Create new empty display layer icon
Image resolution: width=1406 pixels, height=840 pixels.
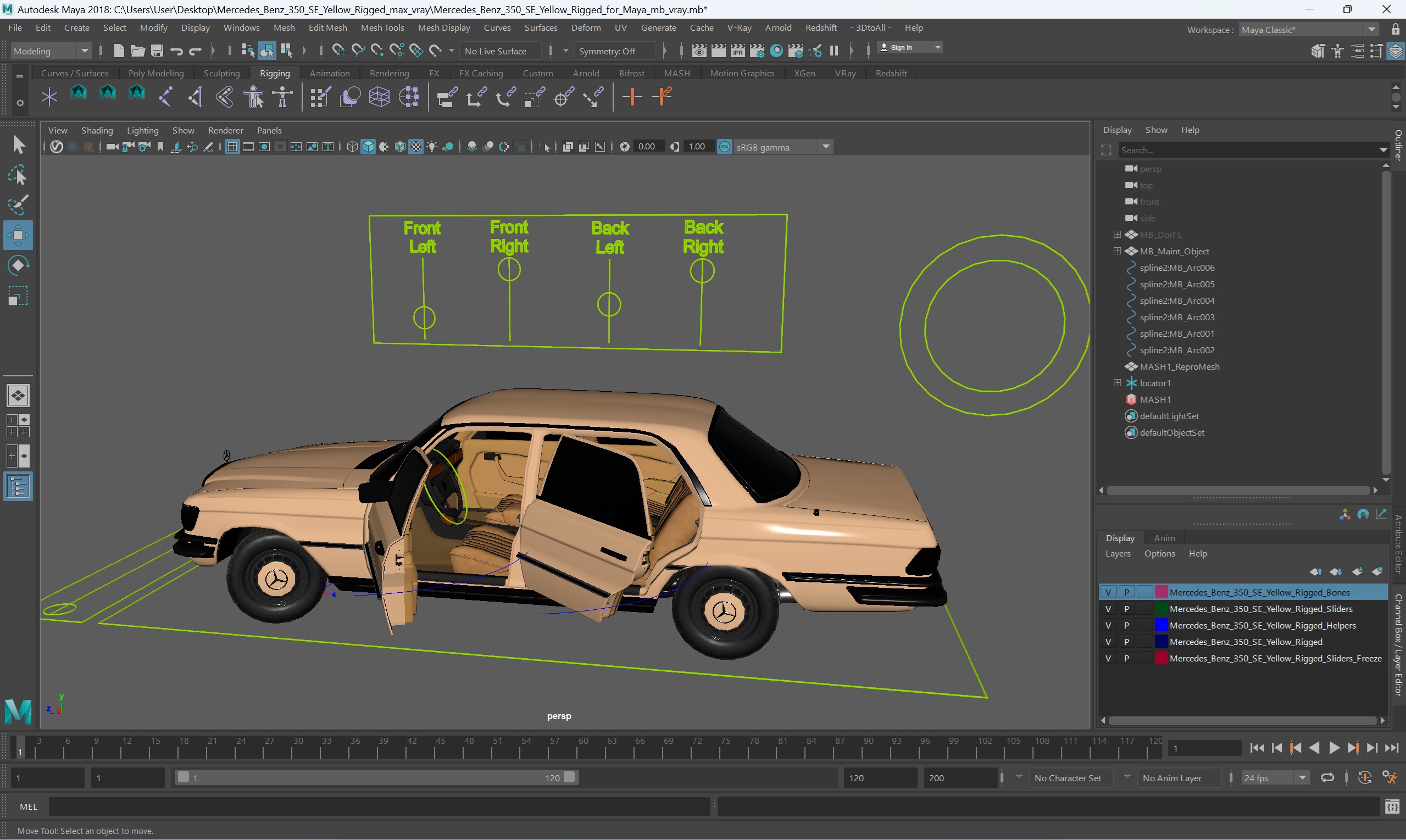(x=1357, y=572)
